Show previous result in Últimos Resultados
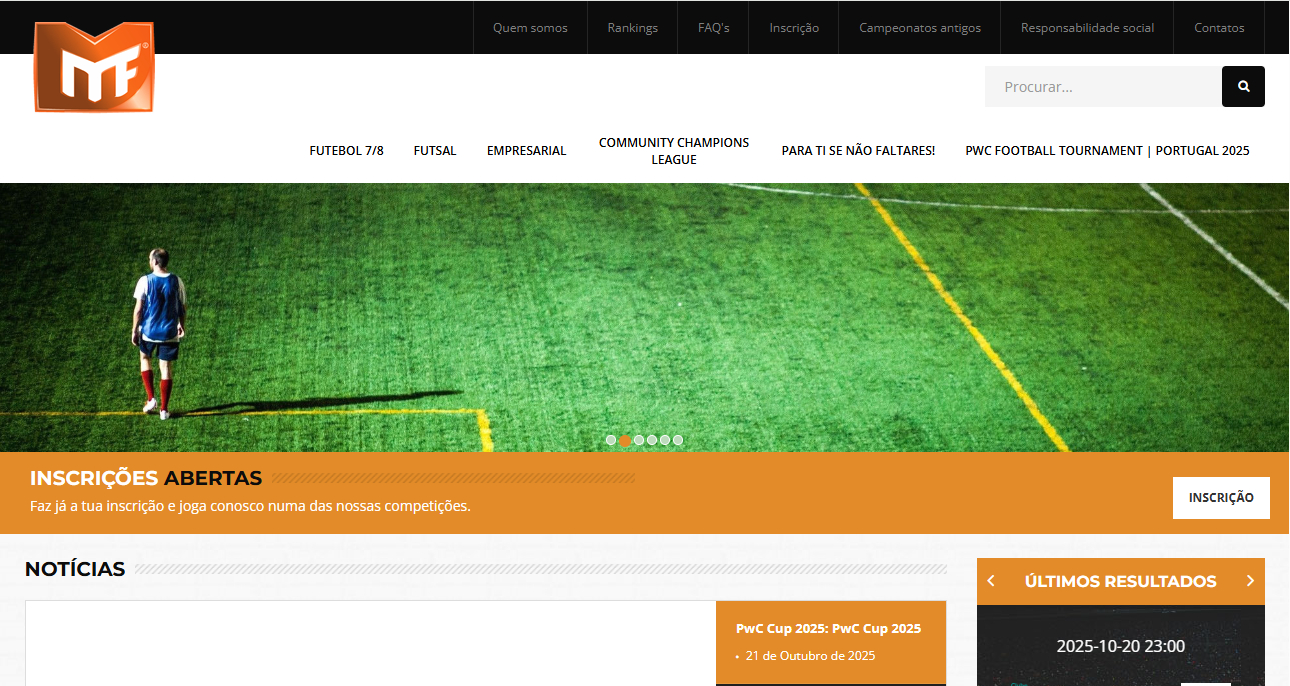Image resolution: width=1290 pixels, height=686 pixels. [991, 581]
